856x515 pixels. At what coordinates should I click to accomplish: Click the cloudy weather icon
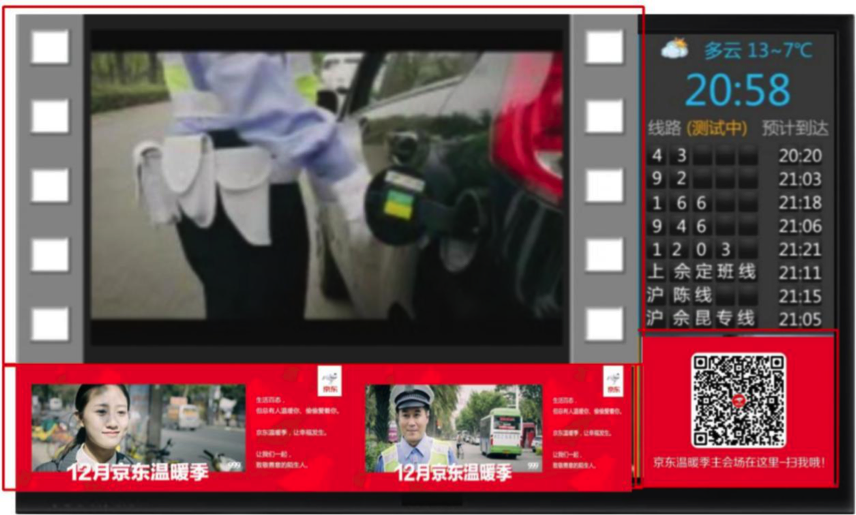click(x=675, y=48)
